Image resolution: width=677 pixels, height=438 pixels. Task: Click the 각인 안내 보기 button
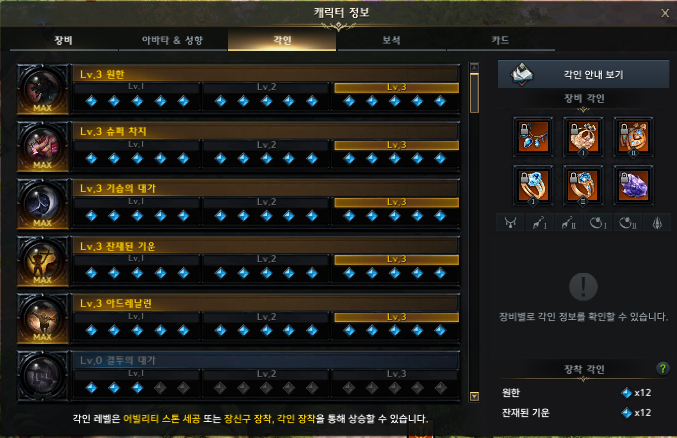(583, 74)
